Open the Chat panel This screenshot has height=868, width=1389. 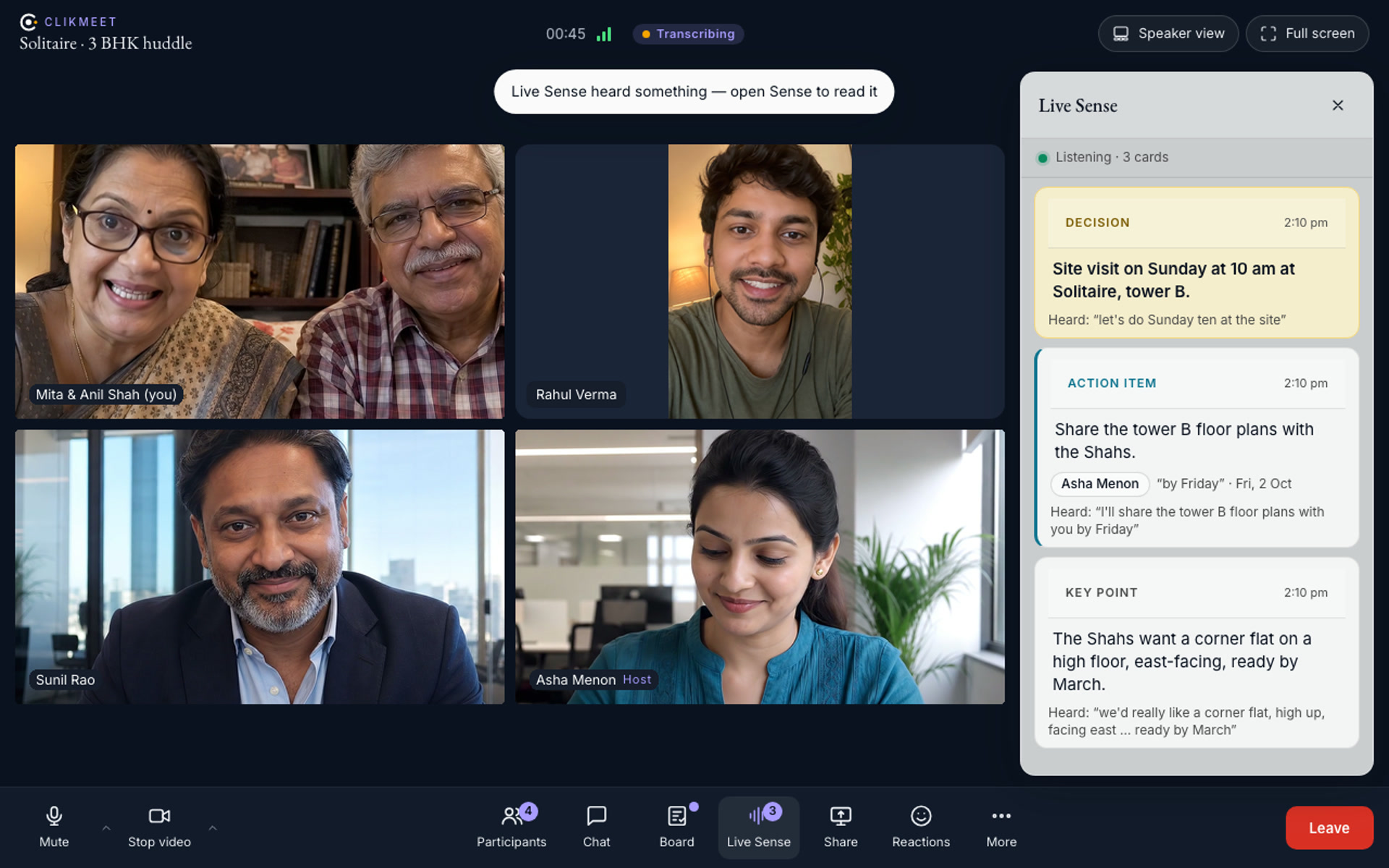(597, 827)
